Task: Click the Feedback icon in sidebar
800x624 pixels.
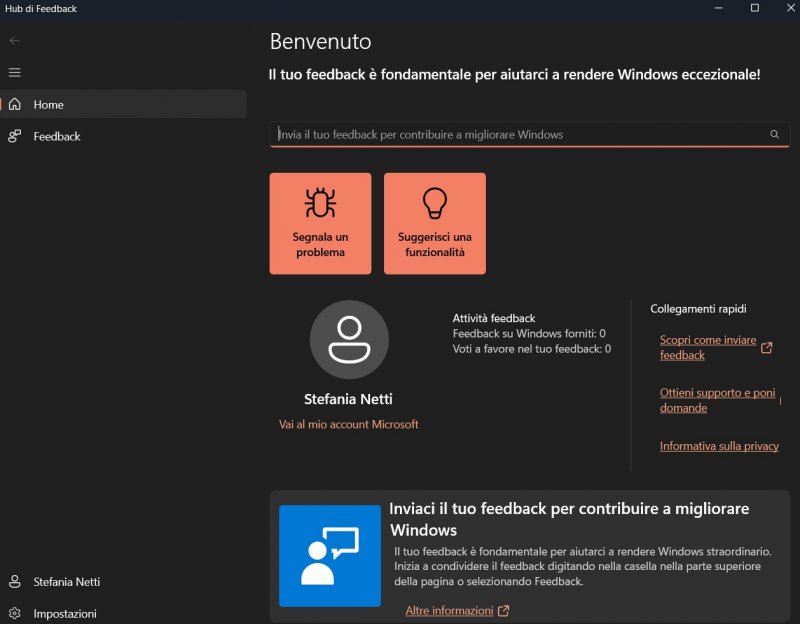Action: (x=15, y=136)
